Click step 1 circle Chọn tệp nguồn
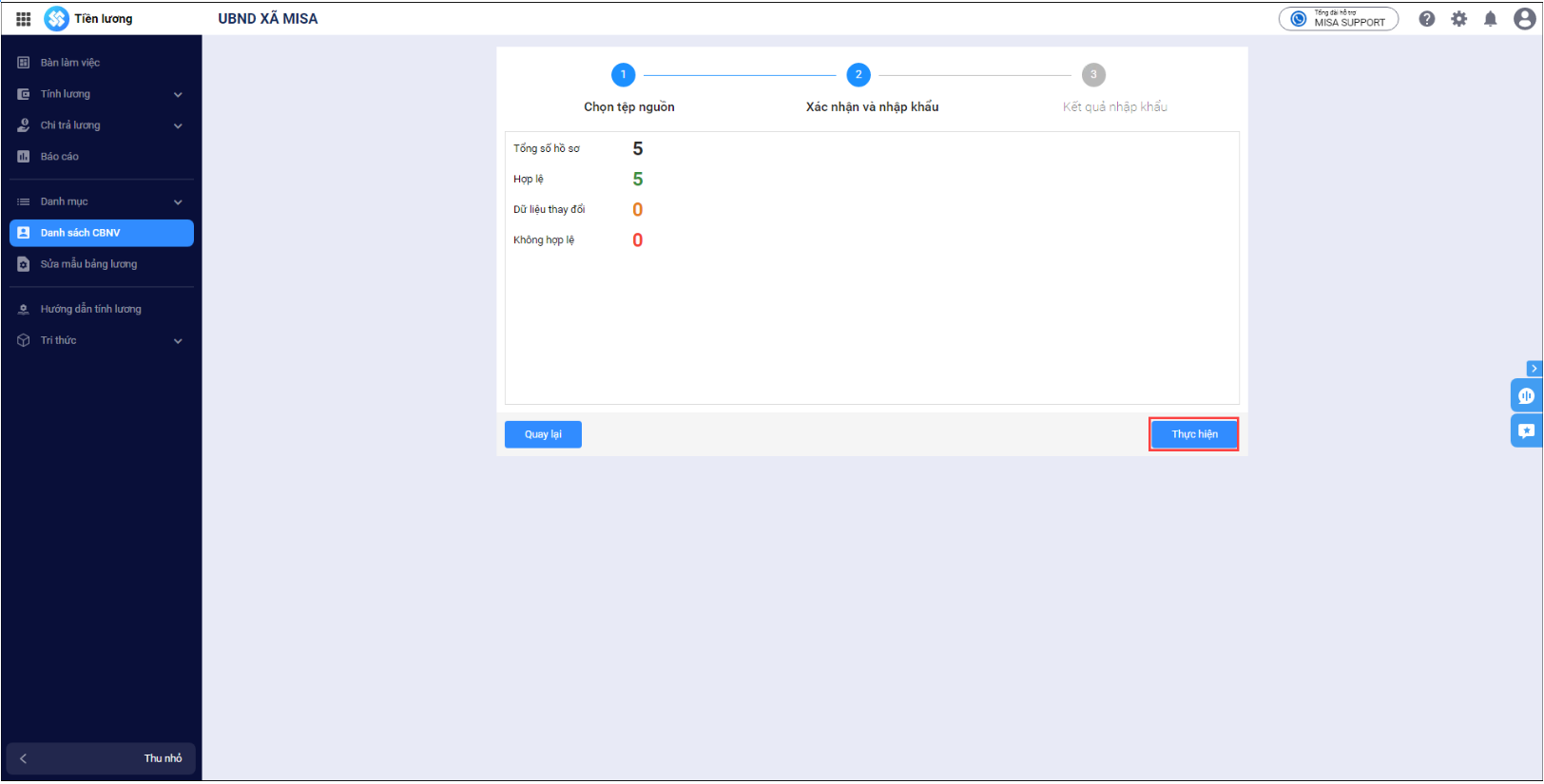The height and width of the screenshot is (784, 1544). (x=624, y=75)
